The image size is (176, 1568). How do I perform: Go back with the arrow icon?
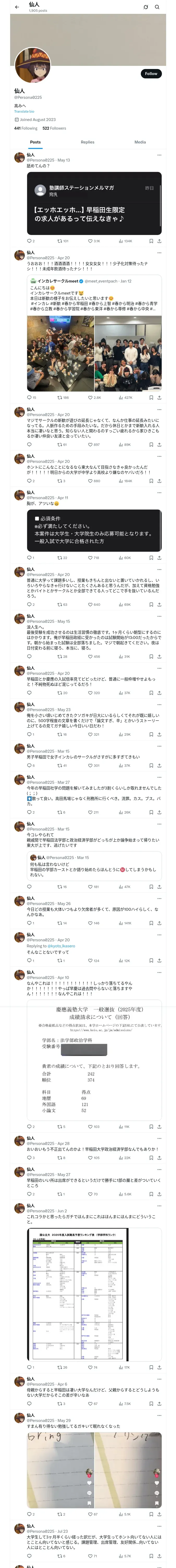click(x=16, y=7)
